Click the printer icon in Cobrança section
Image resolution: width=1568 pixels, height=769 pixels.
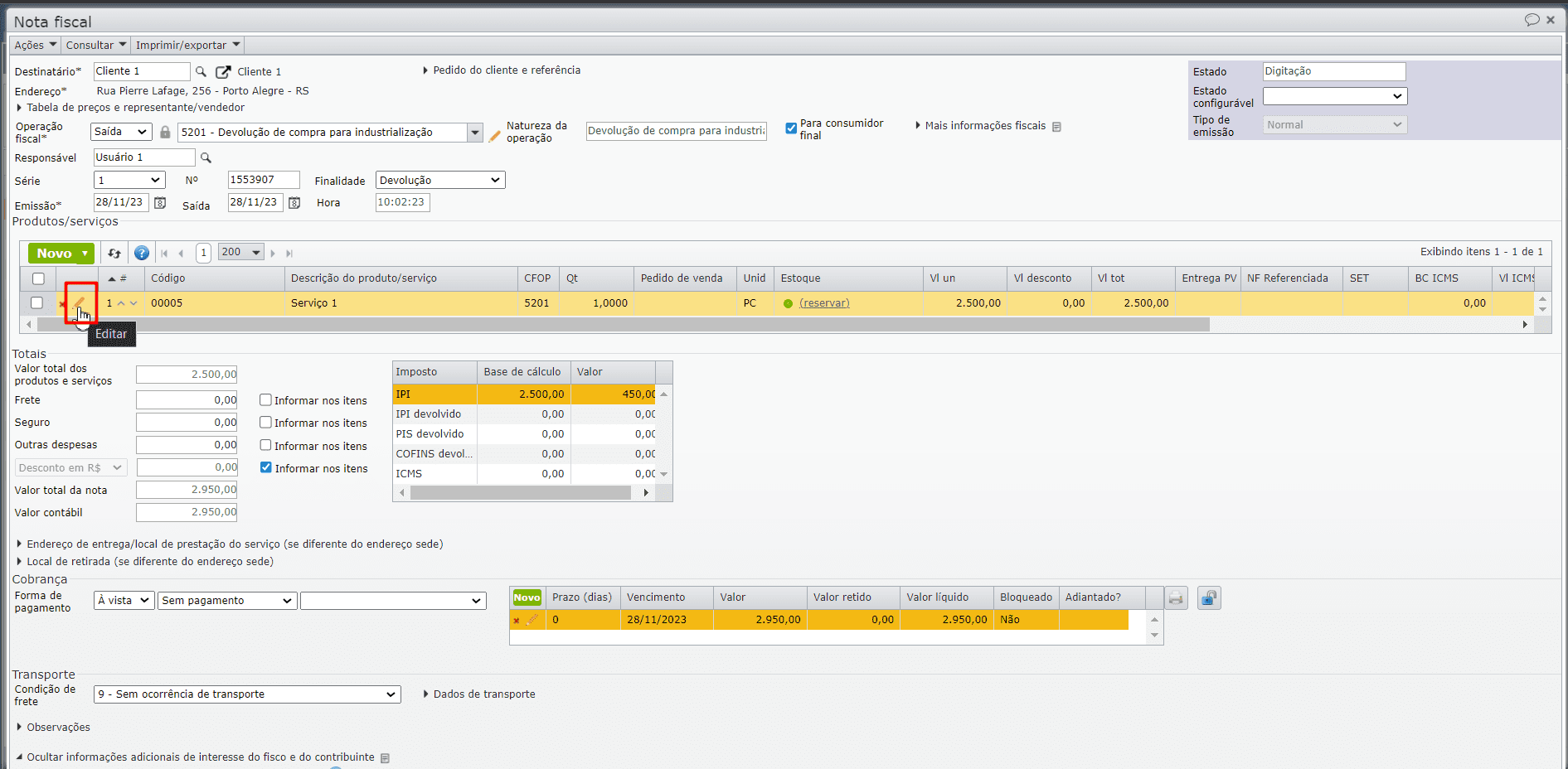[x=1175, y=598]
